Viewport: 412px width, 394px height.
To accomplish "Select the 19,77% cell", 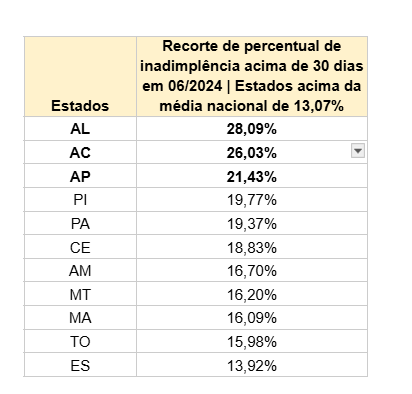I will point(252,200).
